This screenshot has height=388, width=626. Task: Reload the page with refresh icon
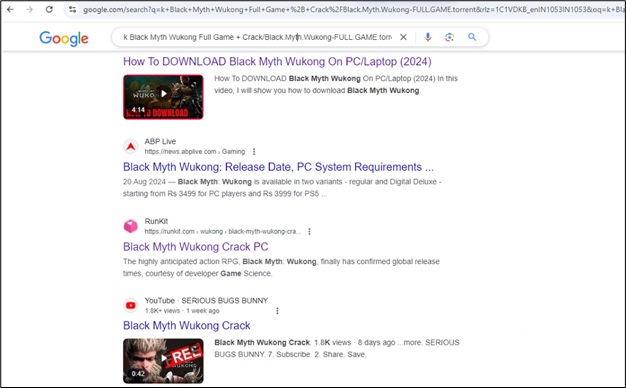[49, 9]
